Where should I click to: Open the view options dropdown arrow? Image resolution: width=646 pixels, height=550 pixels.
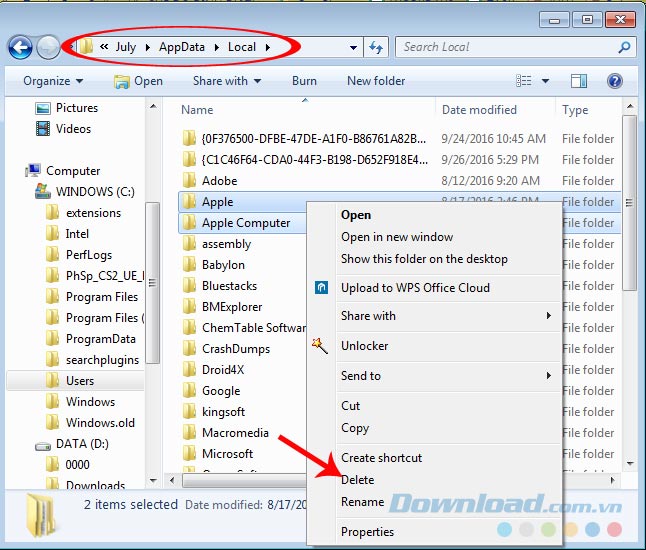545,81
